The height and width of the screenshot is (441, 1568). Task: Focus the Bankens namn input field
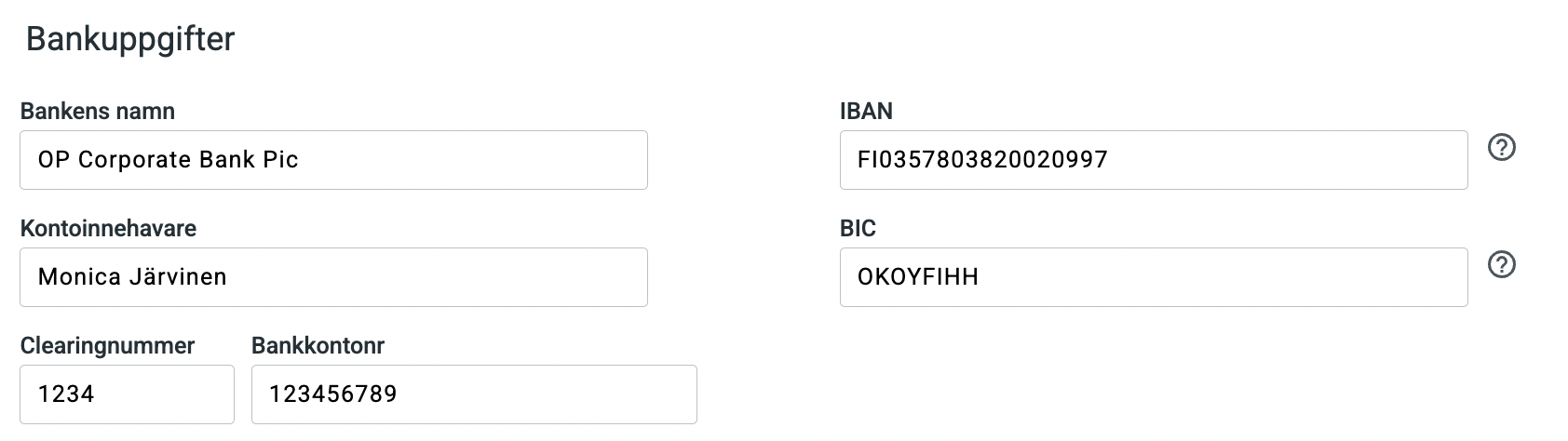(333, 160)
